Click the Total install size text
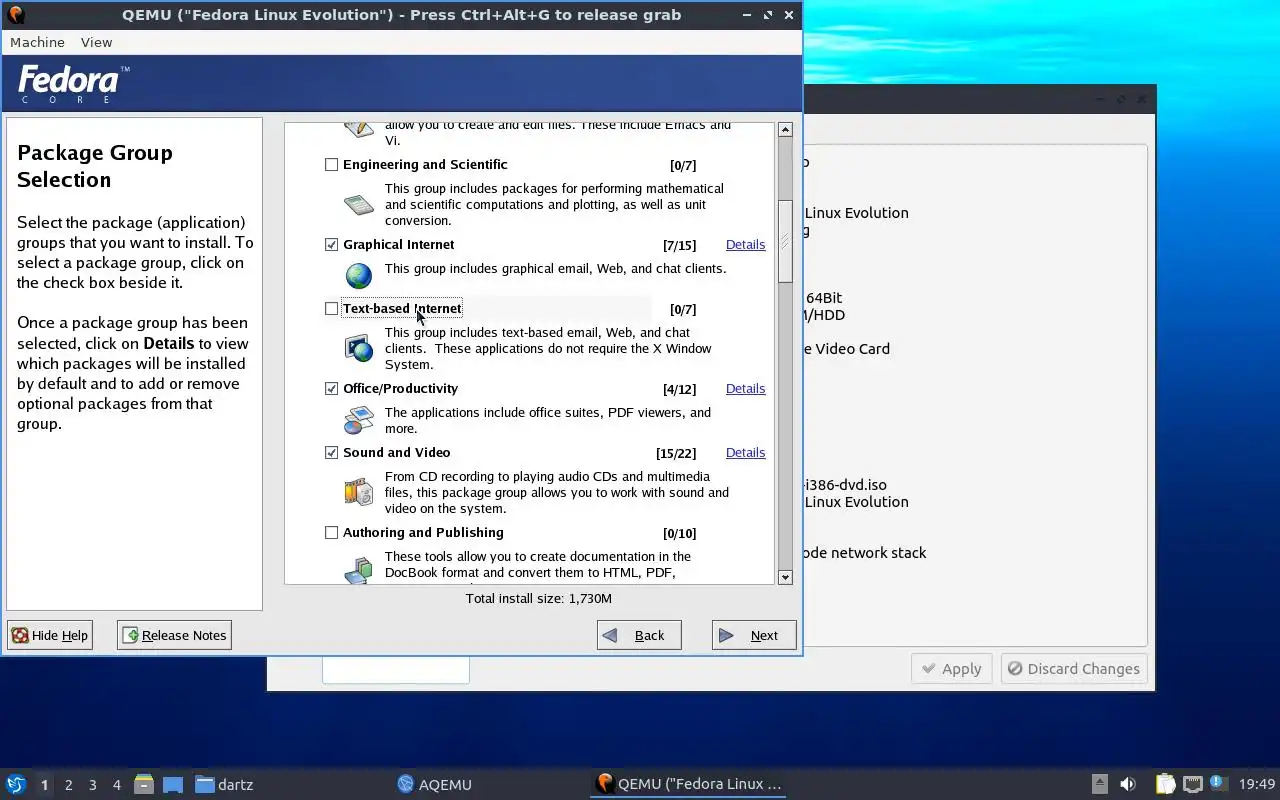The image size is (1280, 800). (539, 598)
